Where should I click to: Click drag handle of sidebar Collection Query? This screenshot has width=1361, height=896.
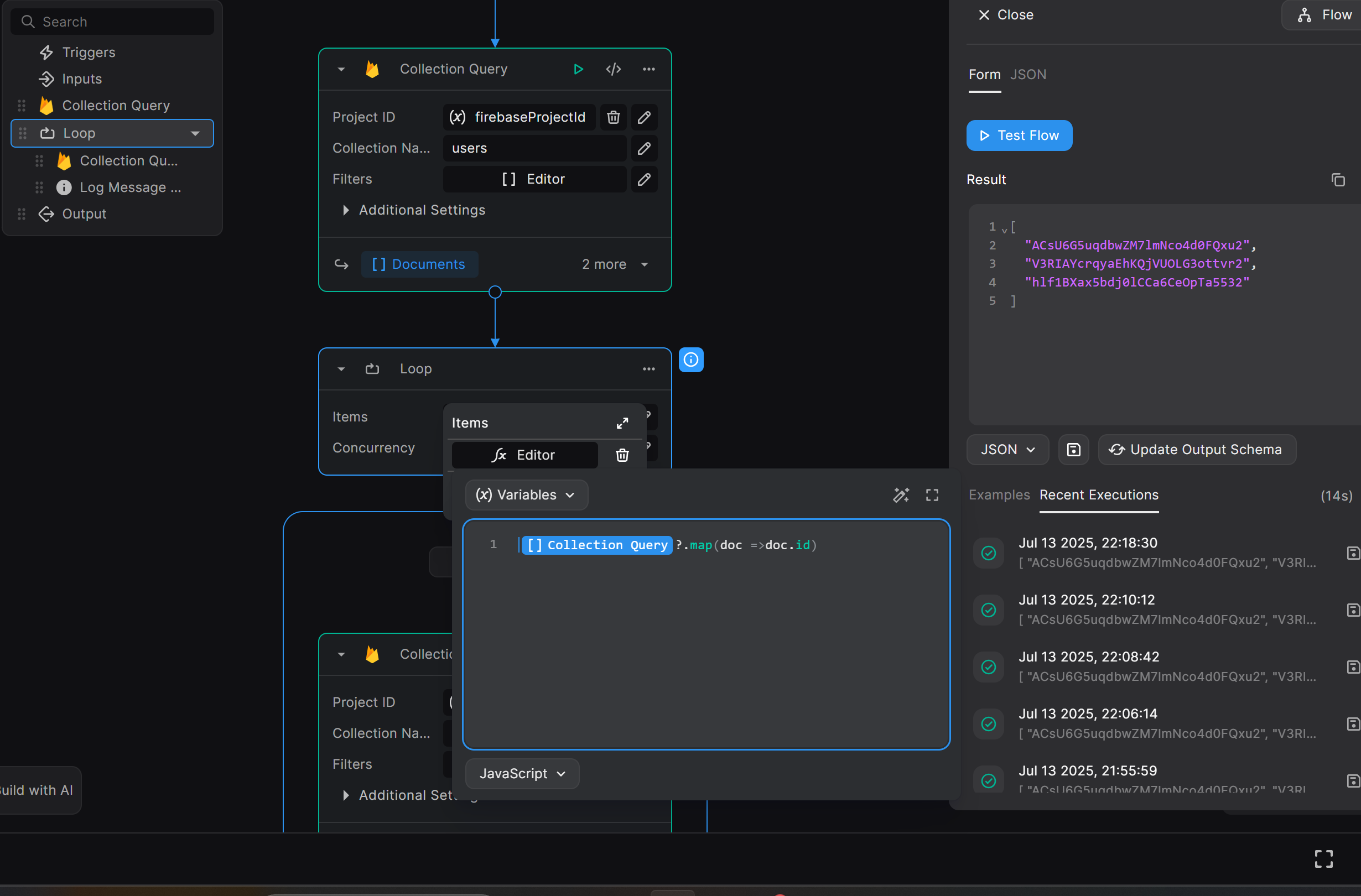pos(22,106)
